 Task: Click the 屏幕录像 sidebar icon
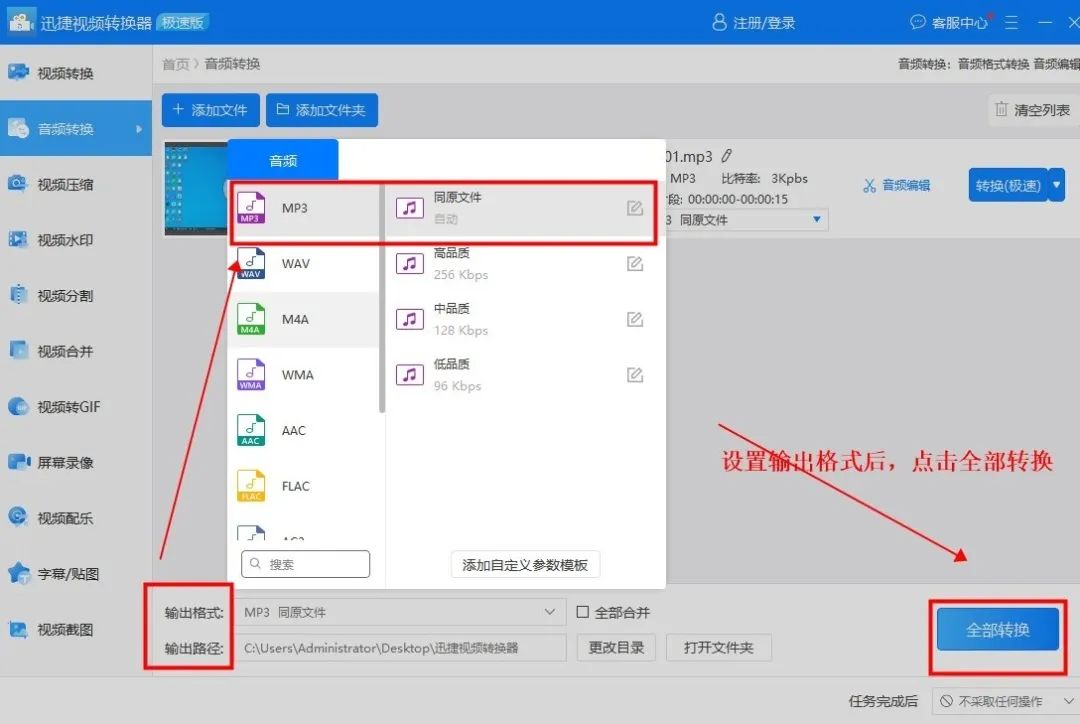[x=19, y=462]
